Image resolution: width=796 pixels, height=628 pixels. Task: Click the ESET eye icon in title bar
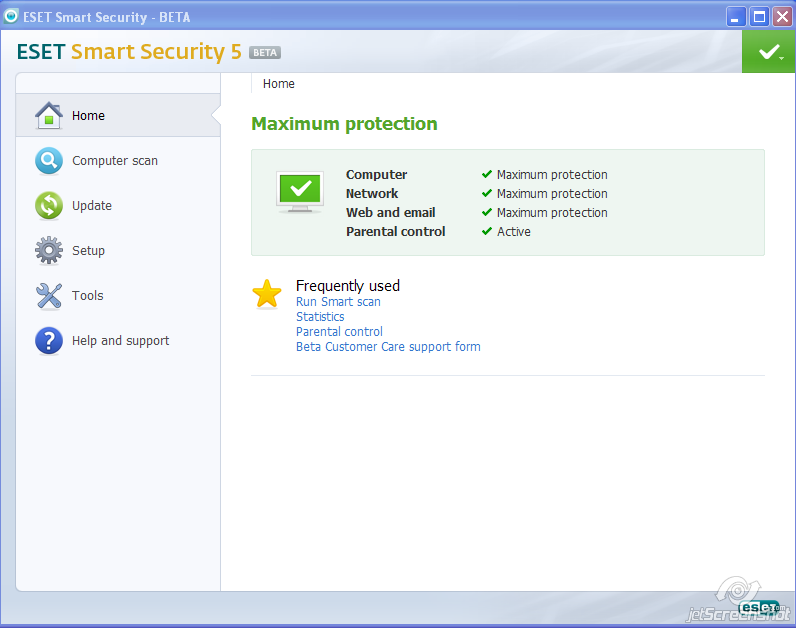[x=11, y=16]
